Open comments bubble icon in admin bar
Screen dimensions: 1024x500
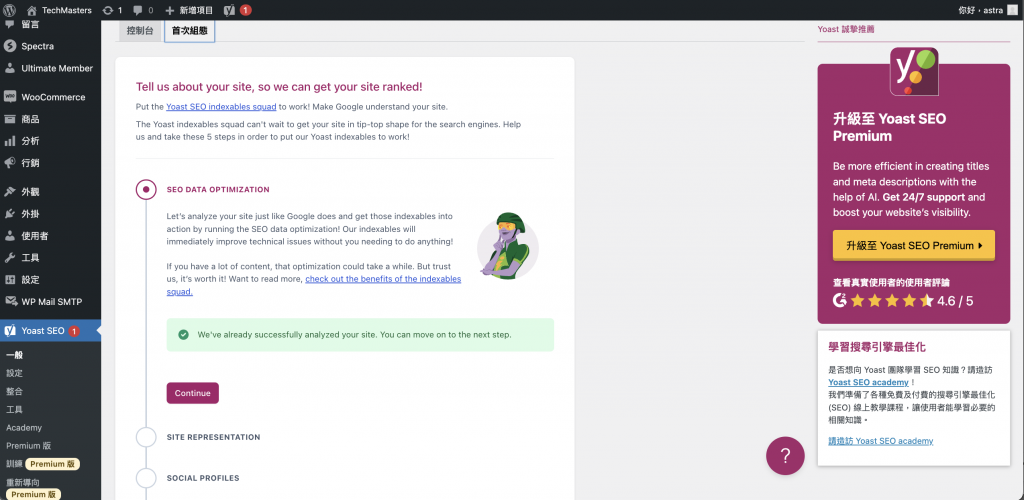click(137, 10)
